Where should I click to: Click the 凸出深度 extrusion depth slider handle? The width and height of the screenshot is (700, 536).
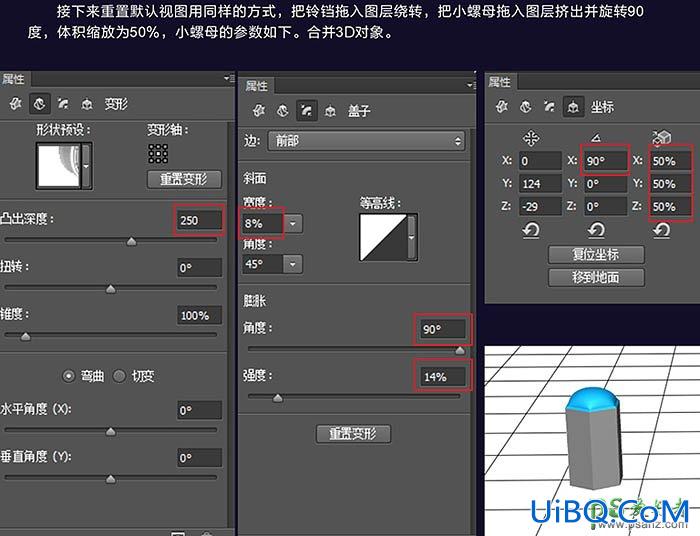pos(131,241)
